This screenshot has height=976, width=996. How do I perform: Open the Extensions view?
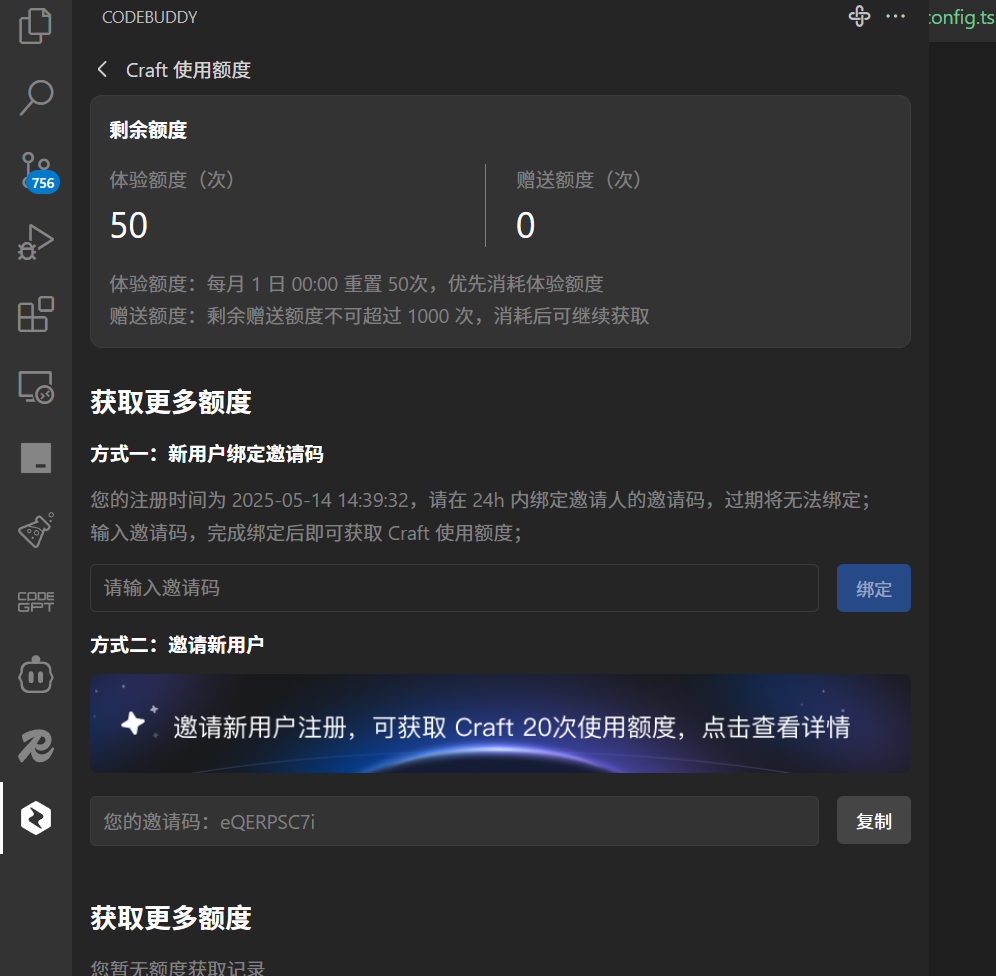tap(36, 314)
